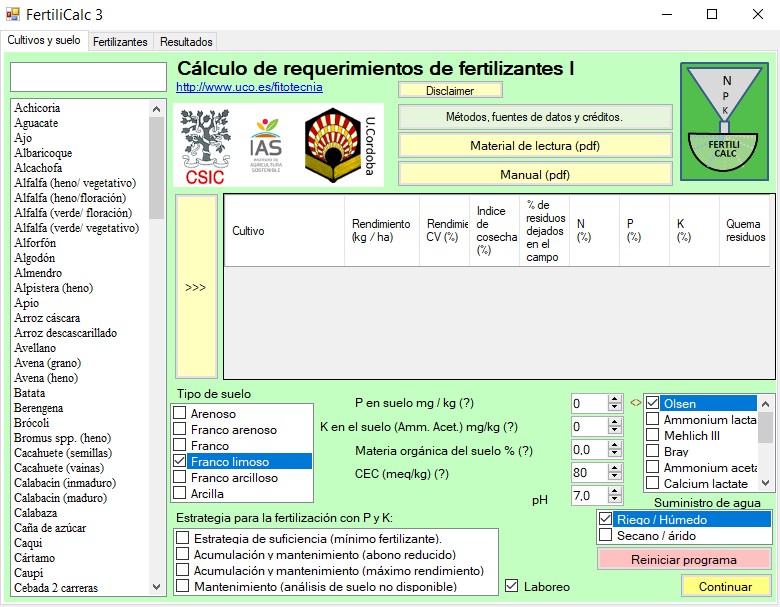Toggle Riego / Húmedo water supply
Viewport: 780px width, 607px height.
click(x=605, y=519)
